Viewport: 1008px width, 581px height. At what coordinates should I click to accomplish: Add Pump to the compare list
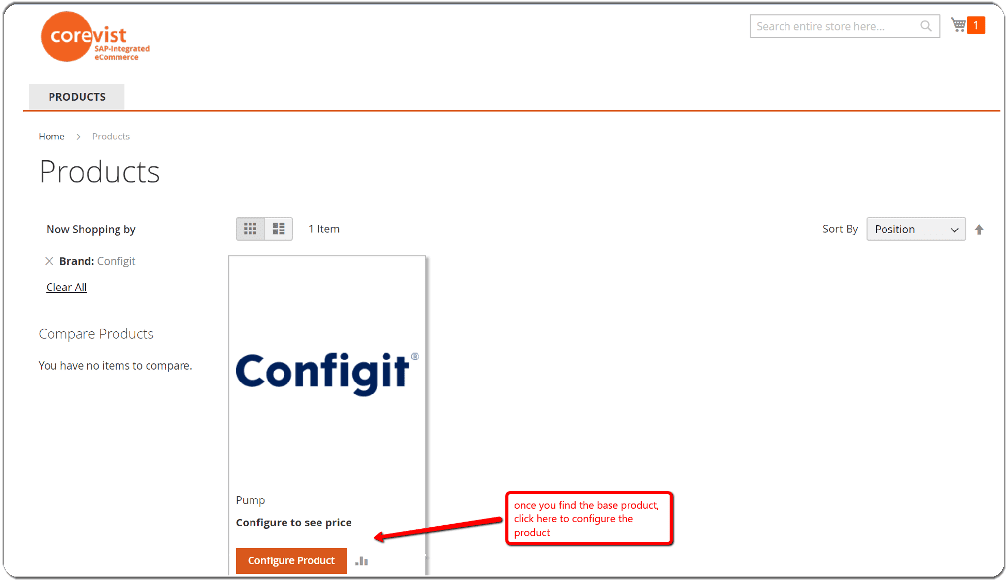(361, 561)
